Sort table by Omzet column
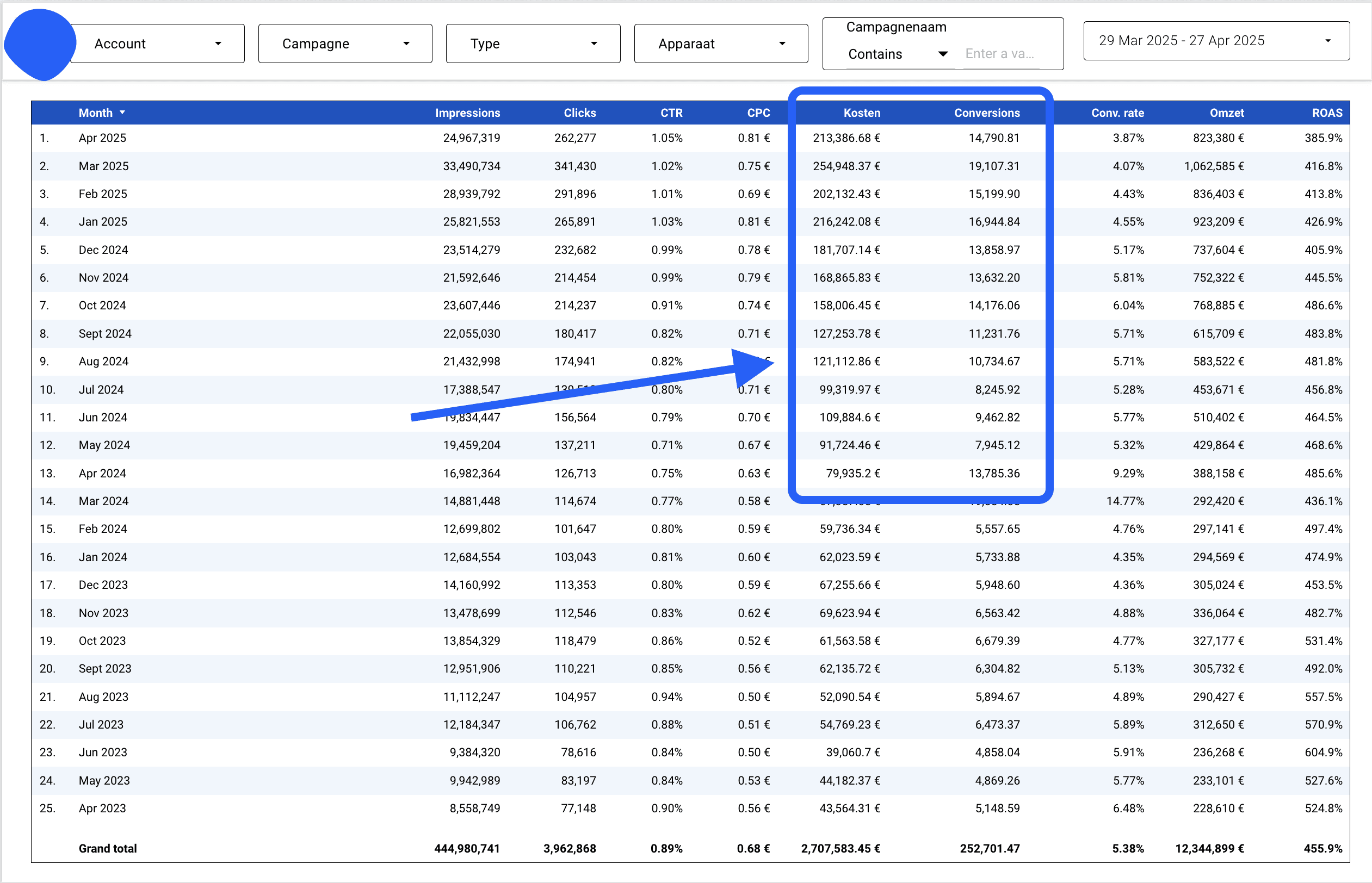Viewport: 1372px width, 883px height. pyautogui.click(x=1226, y=113)
